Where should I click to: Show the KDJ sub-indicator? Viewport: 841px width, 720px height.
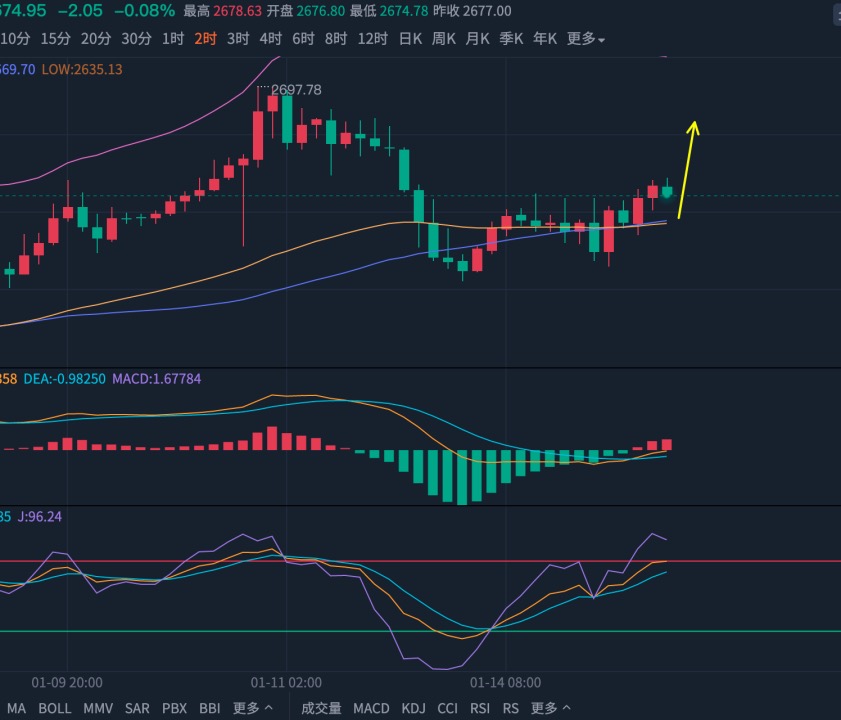(414, 708)
